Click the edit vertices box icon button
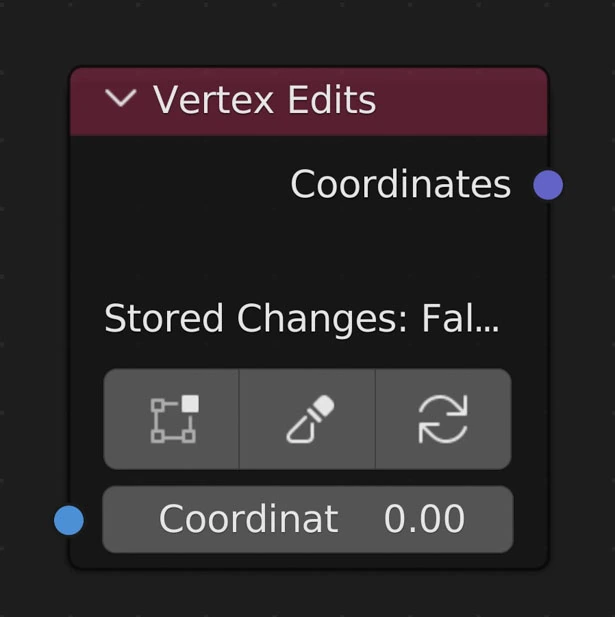Screen dimensions: 615x617 coord(173,419)
